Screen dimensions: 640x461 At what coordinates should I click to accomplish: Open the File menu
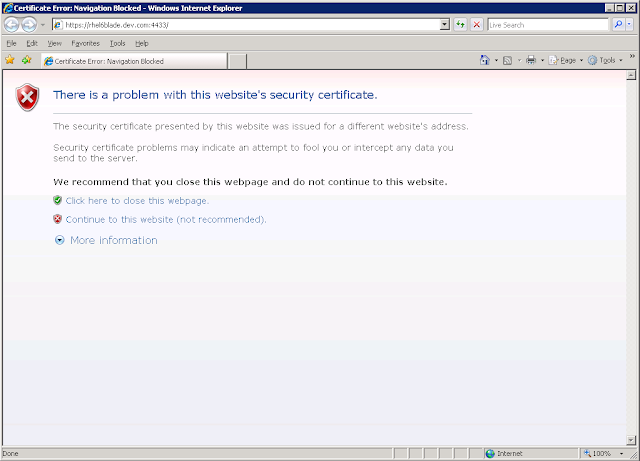tap(11, 43)
